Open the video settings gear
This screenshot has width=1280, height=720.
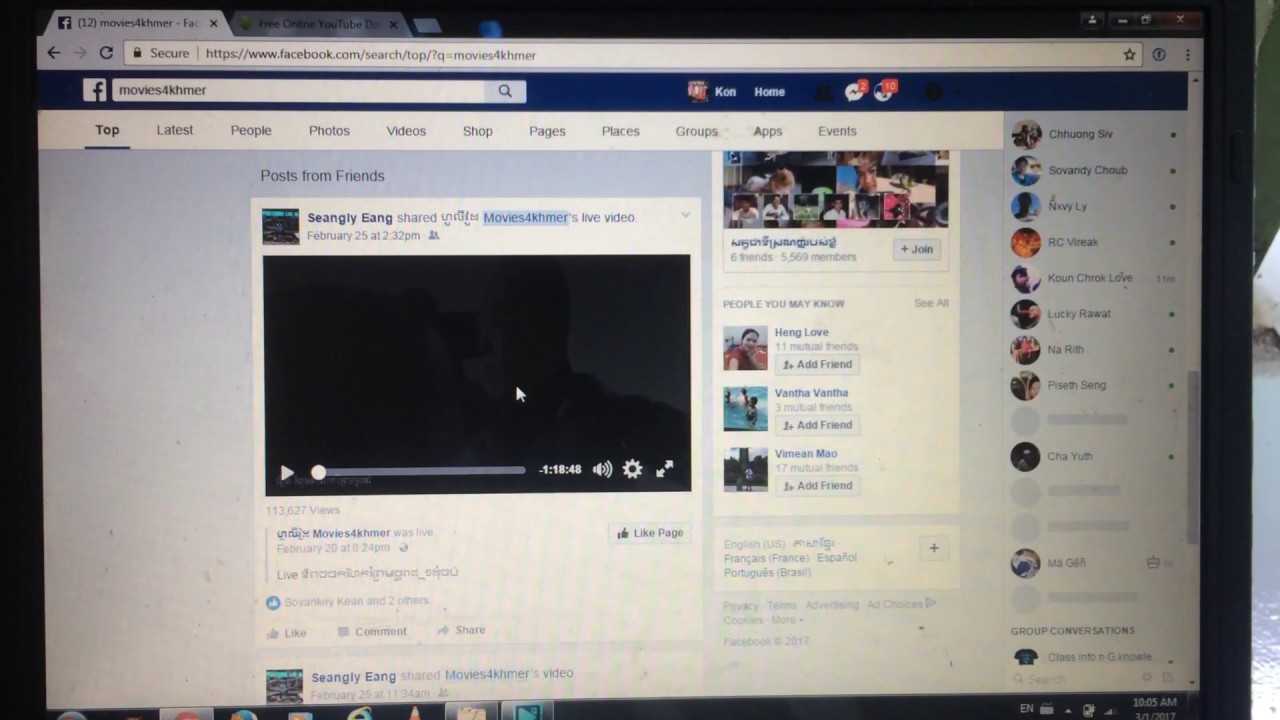632,468
